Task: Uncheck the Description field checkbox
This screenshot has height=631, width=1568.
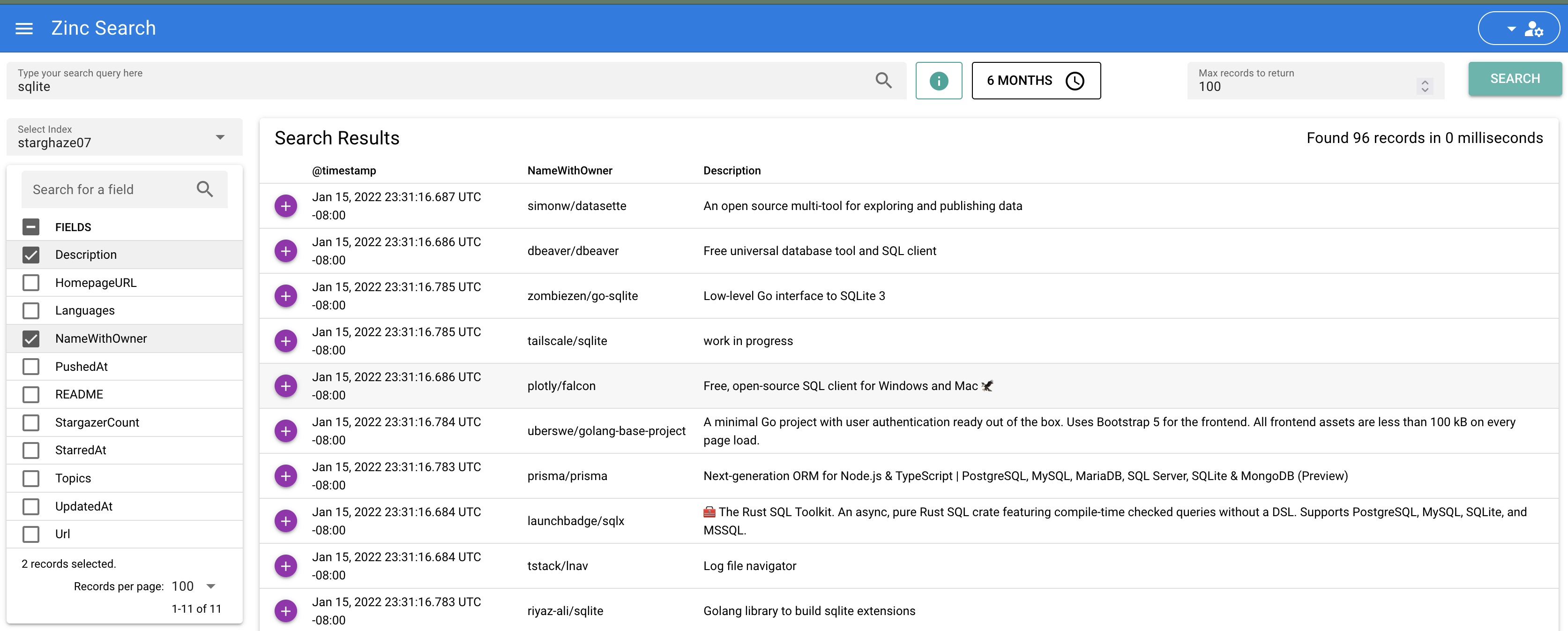Action: (31, 255)
